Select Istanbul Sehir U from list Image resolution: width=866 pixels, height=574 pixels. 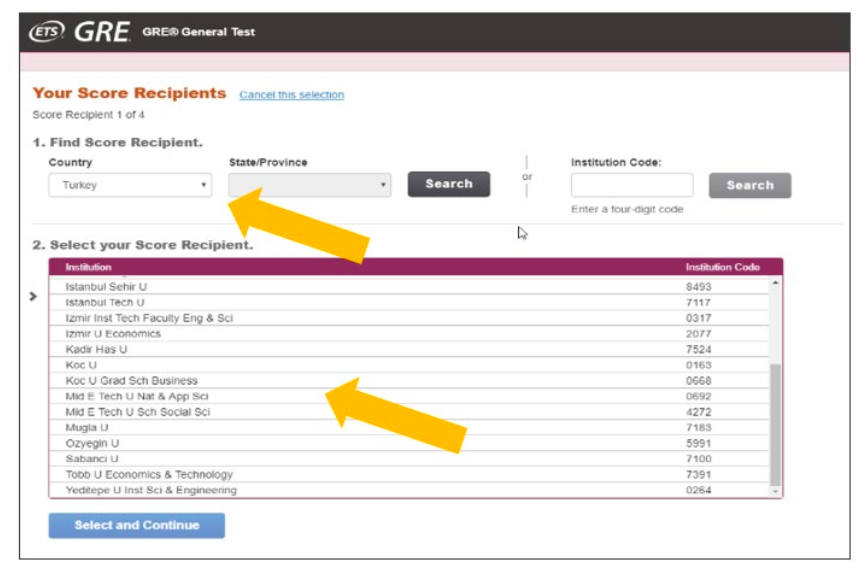coord(106,287)
